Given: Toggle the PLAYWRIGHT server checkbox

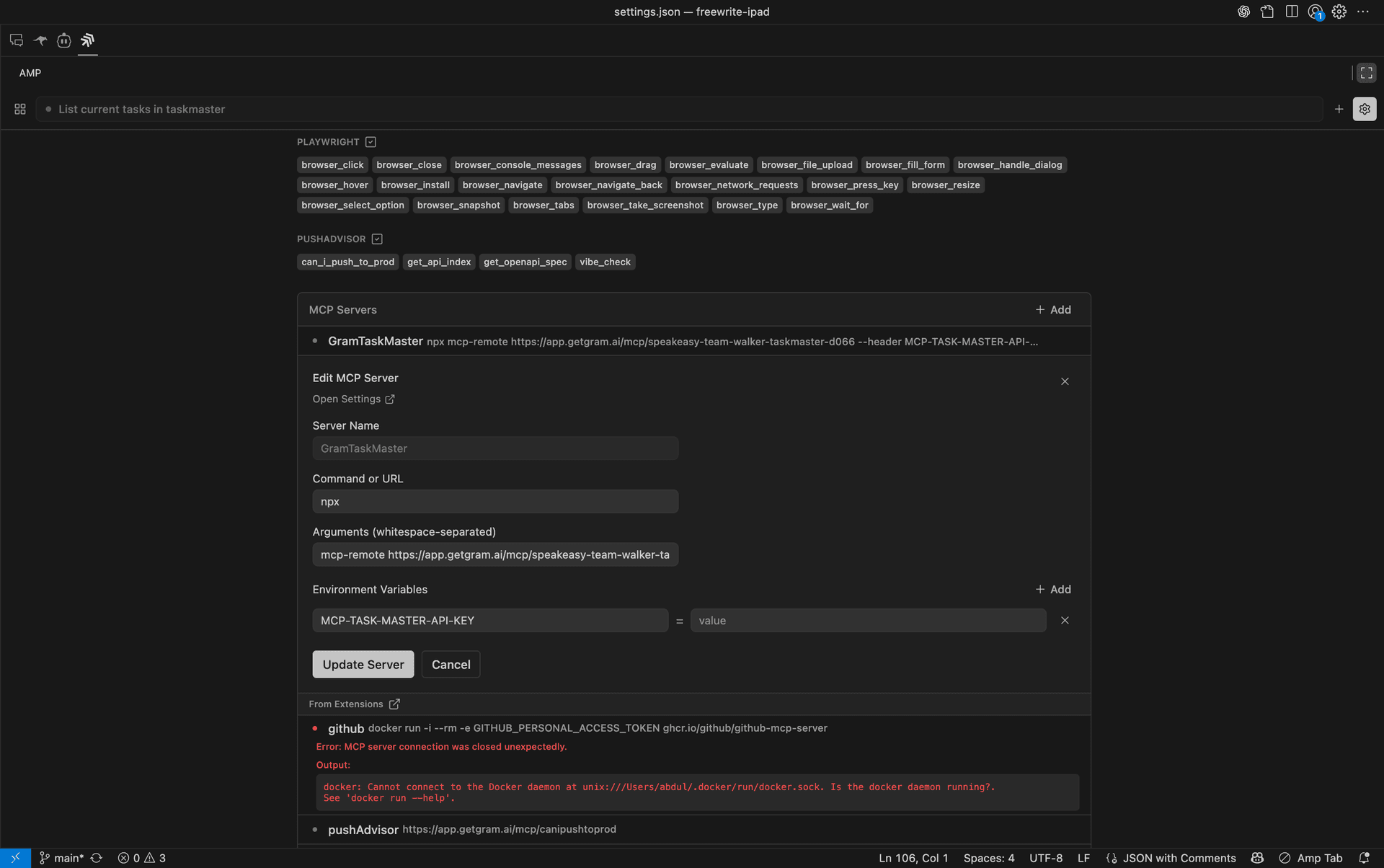Looking at the screenshot, I should coord(371,142).
